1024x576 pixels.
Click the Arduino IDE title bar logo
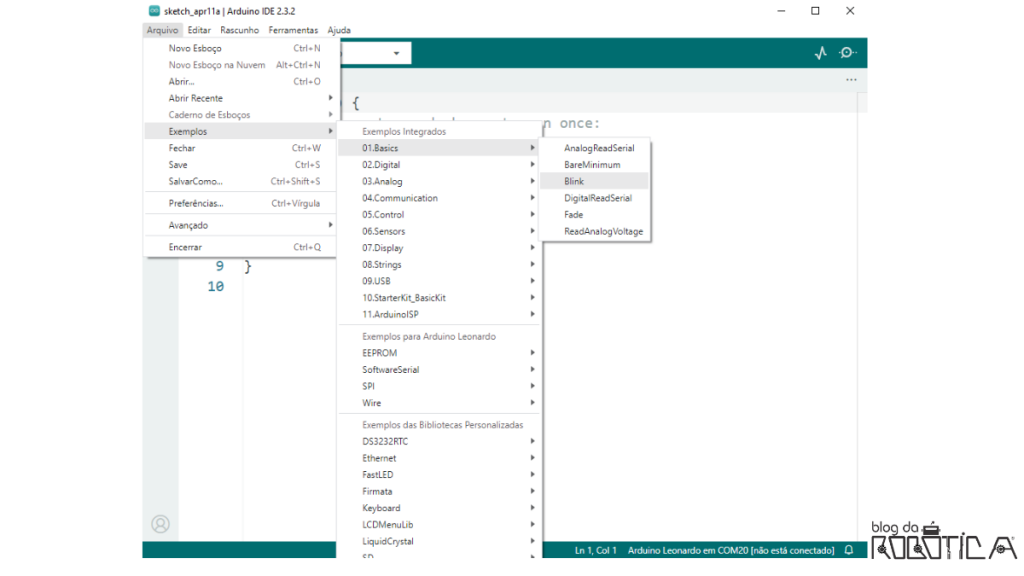tap(154, 10)
